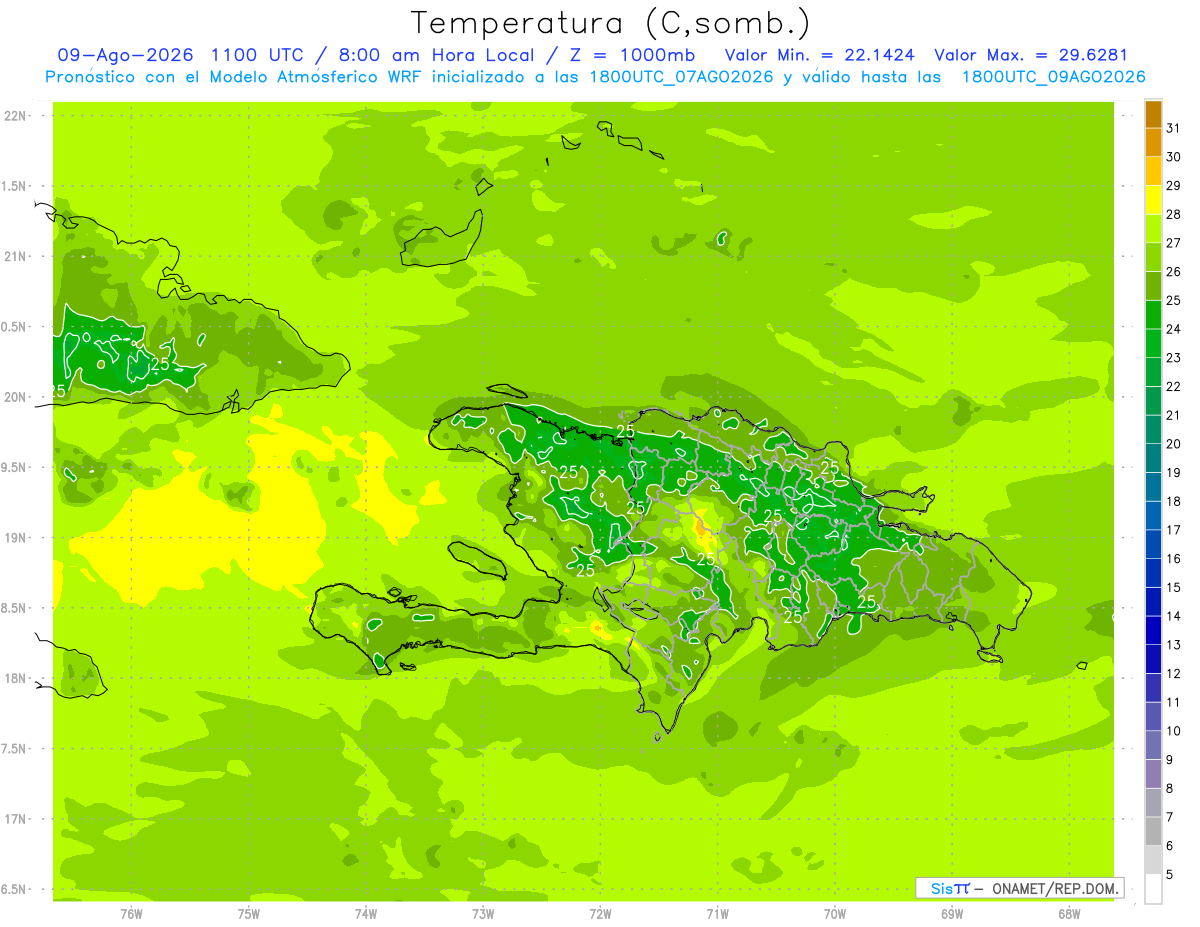Image resolution: width=1200 pixels, height=927 pixels.
Task: Click the '76W' longitude label
Action: (131, 913)
